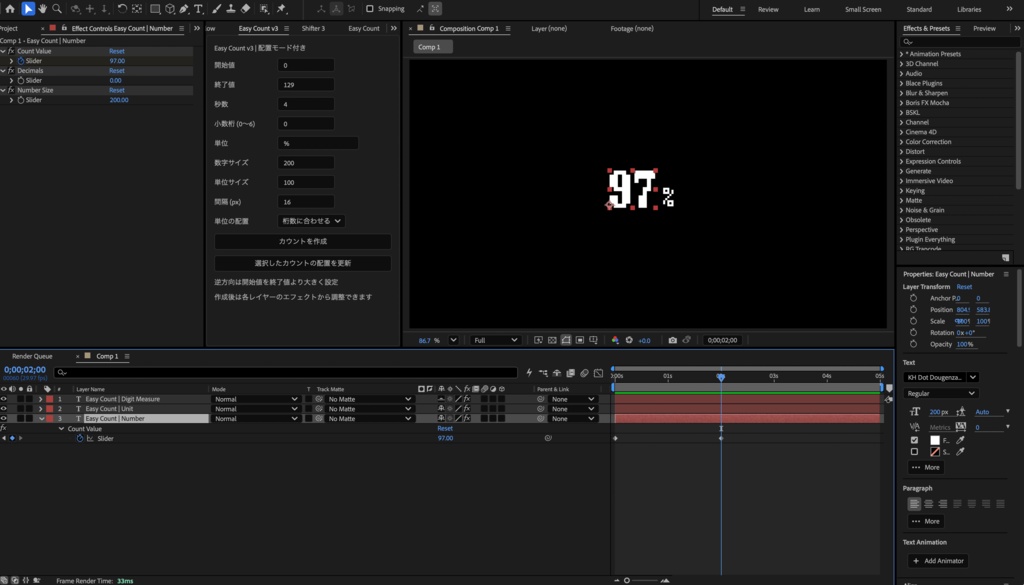Expand the Animation Presets category
This screenshot has width=1024, height=585.
[902, 54]
